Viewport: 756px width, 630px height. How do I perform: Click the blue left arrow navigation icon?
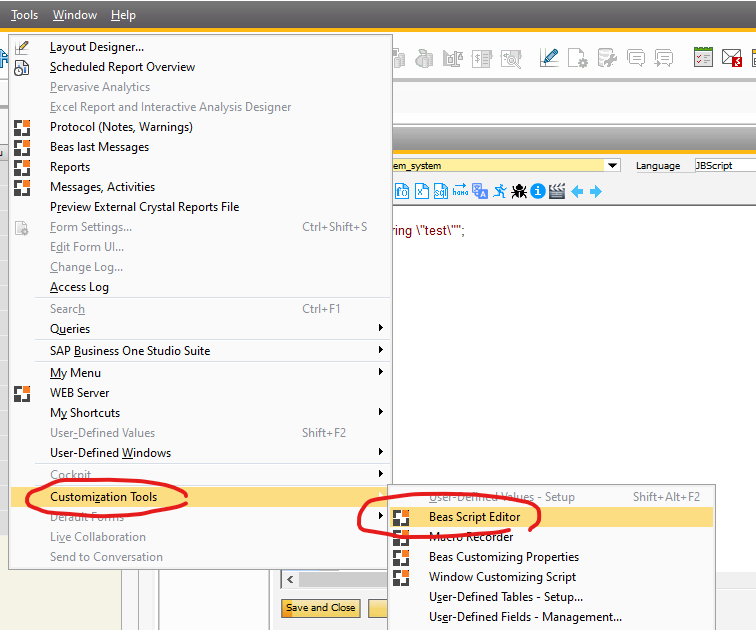[x=577, y=191]
